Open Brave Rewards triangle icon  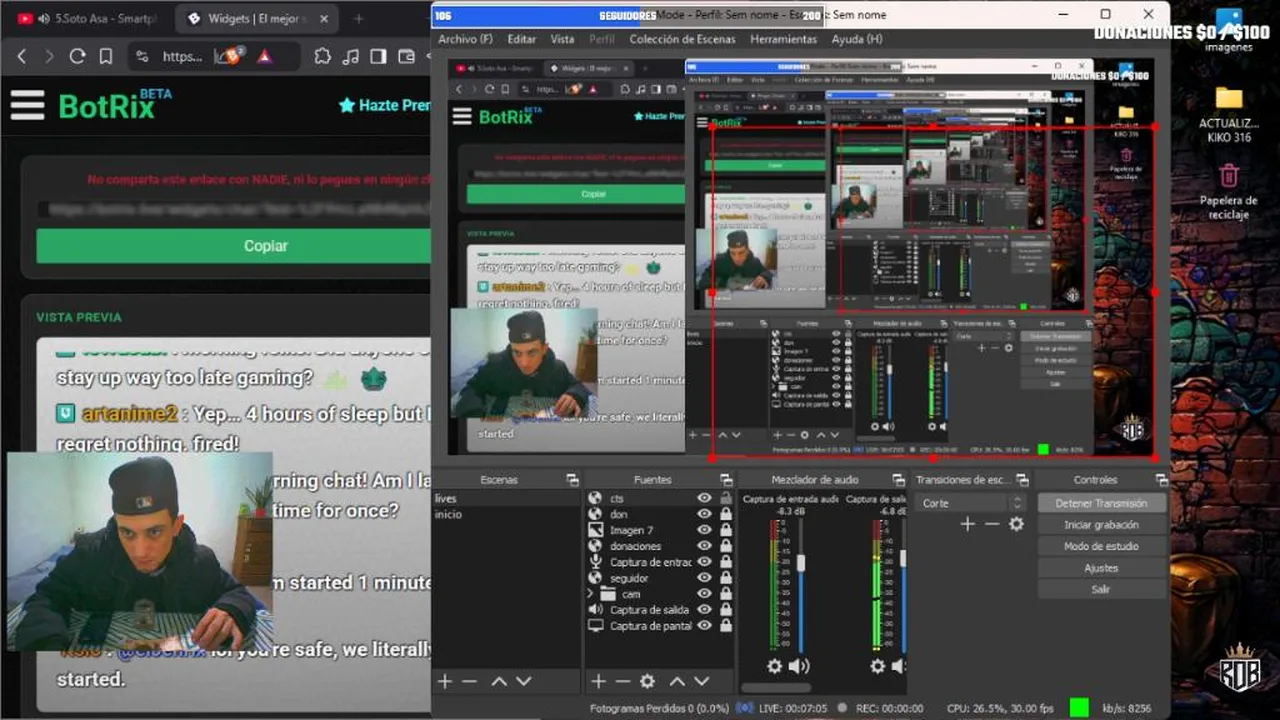[264, 56]
